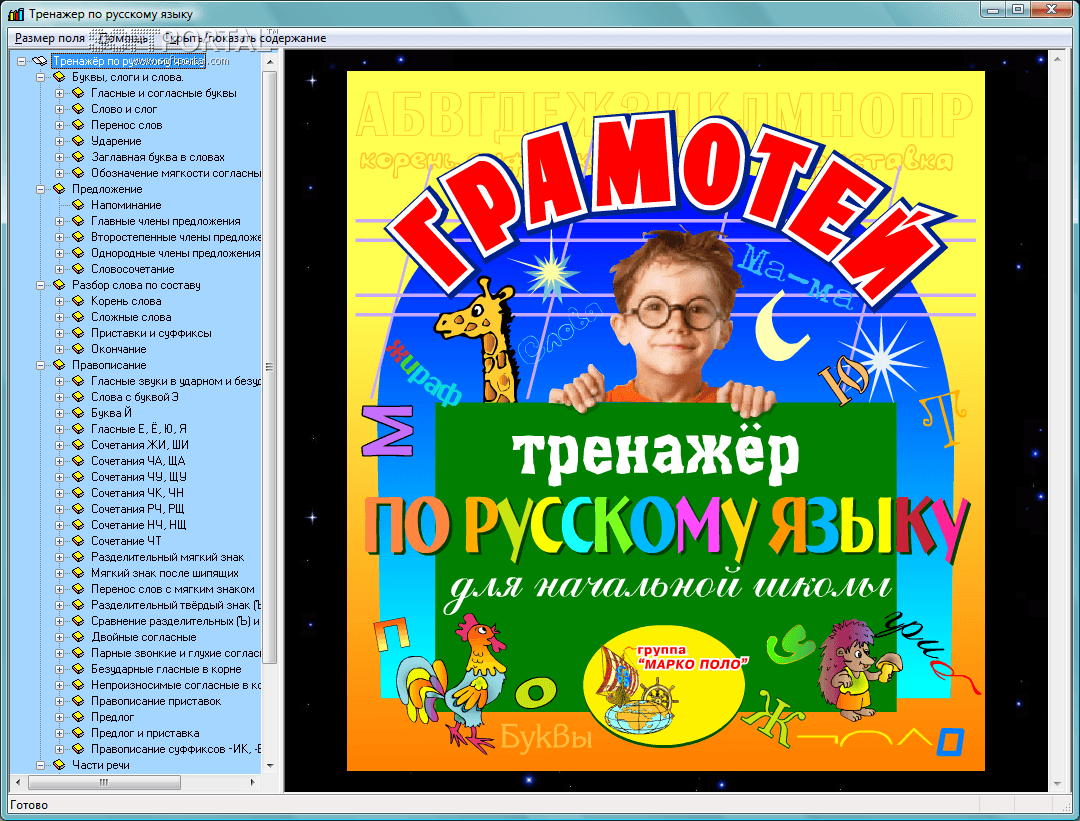Click the application icon in the title bar
The height and width of the screenshot is (821, 1080).
click(x=16, y=13)
